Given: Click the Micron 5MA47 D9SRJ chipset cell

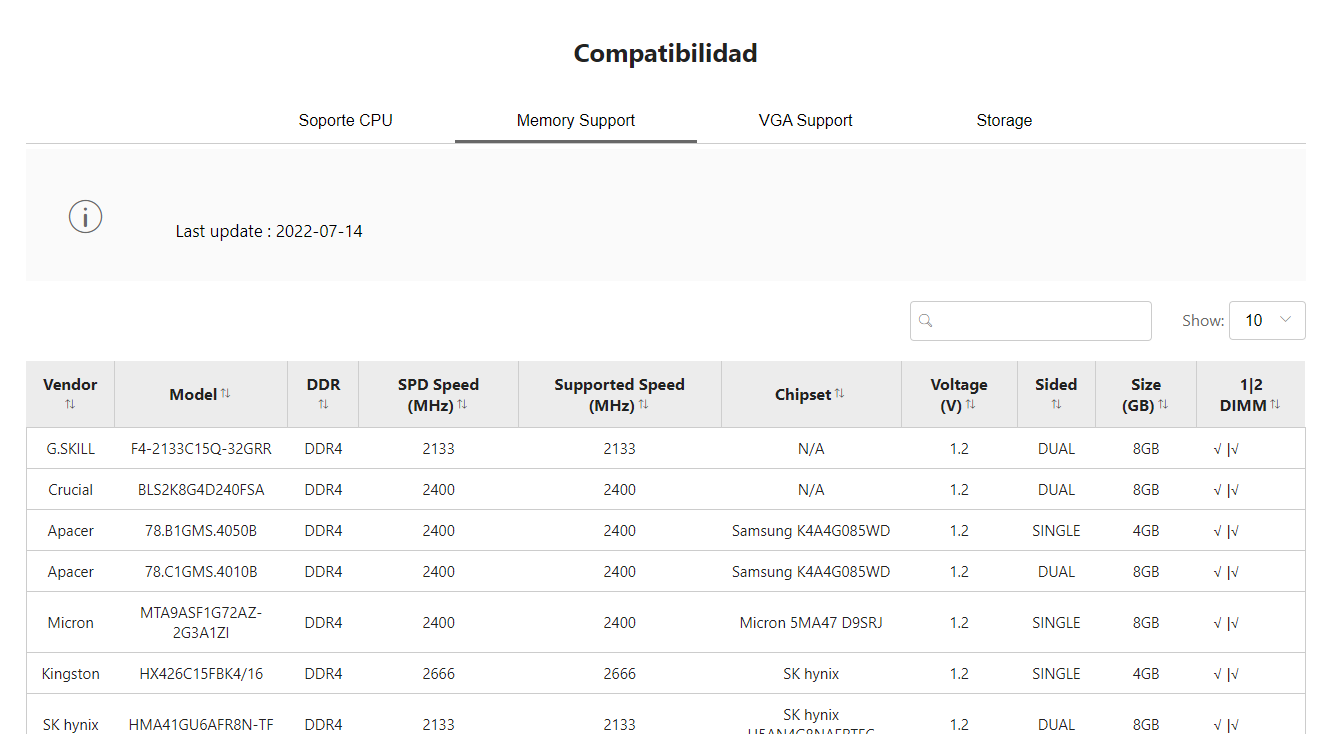Looking at the screenshot, I should point(811,623).
